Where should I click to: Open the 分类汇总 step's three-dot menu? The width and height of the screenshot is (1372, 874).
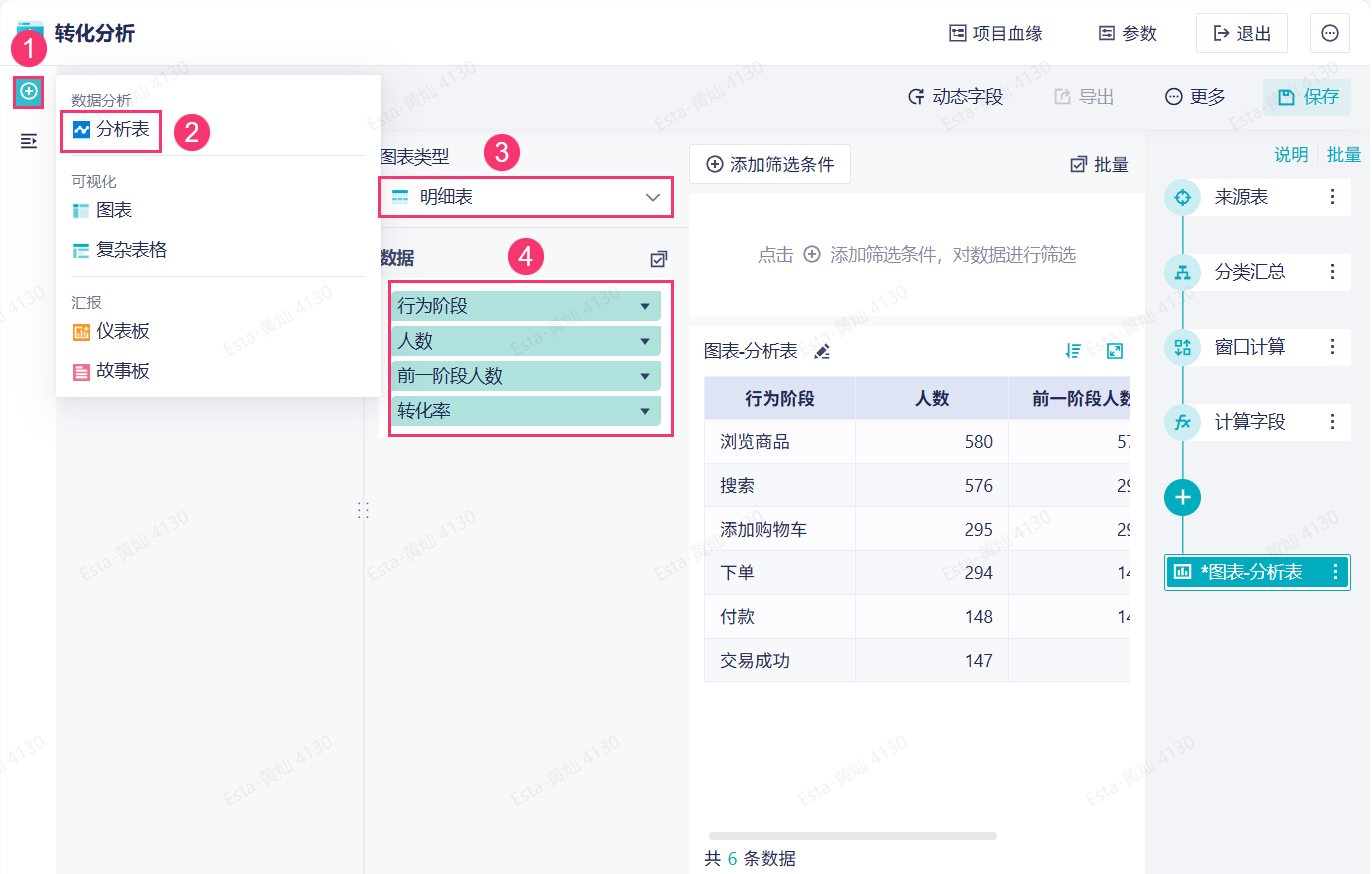pos(1332,272)
